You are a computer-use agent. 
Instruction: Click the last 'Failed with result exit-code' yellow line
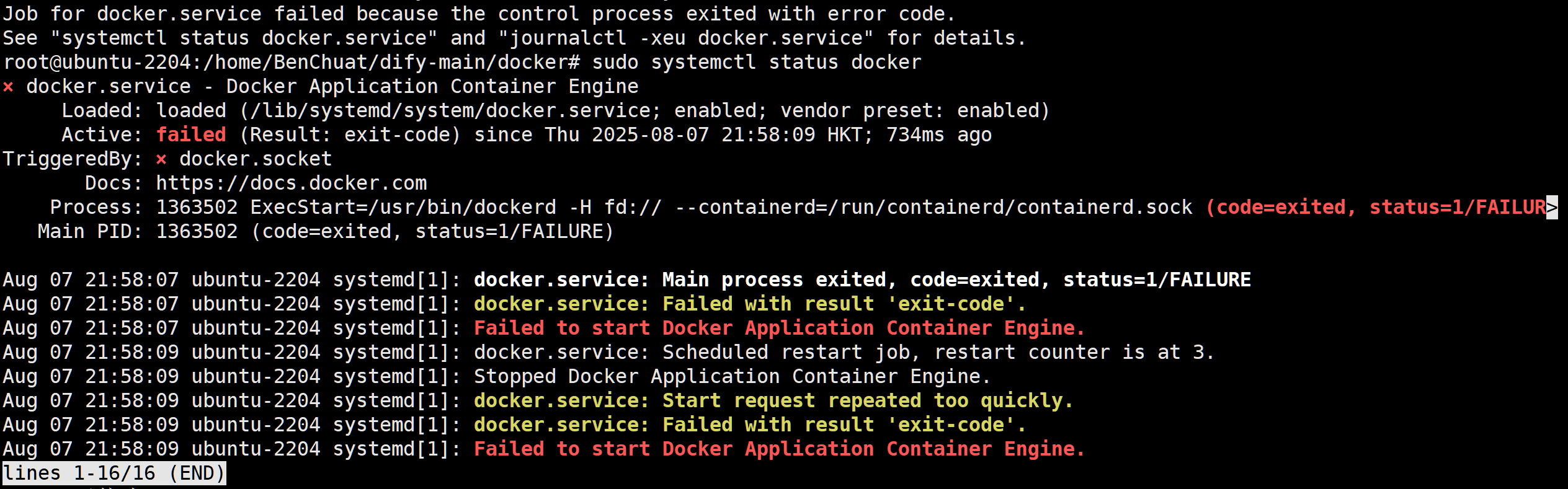[750, 425]
